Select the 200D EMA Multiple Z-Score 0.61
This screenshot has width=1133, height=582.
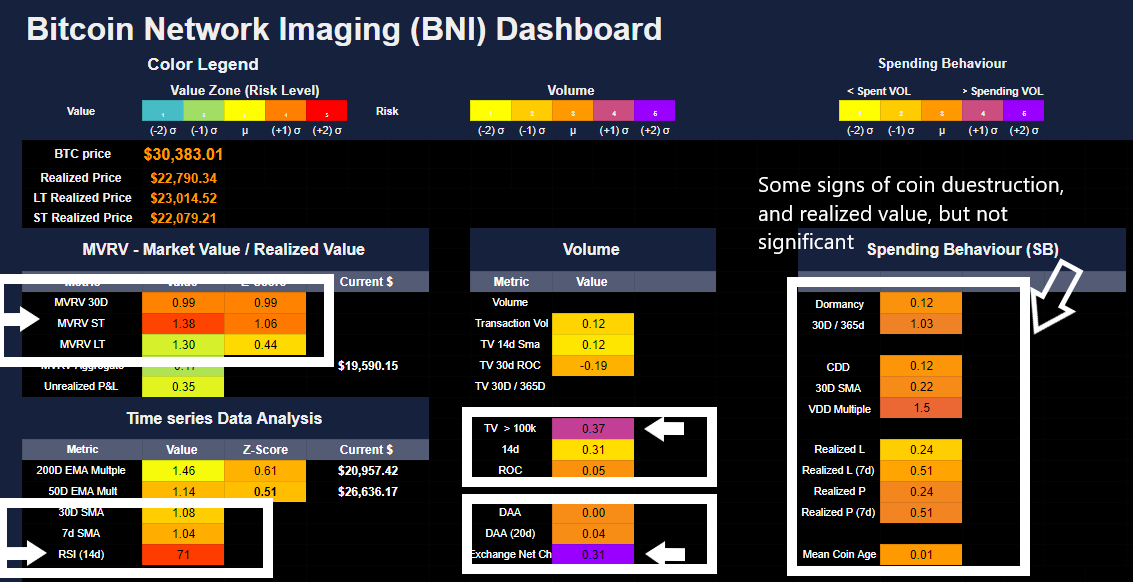(265, 471)
